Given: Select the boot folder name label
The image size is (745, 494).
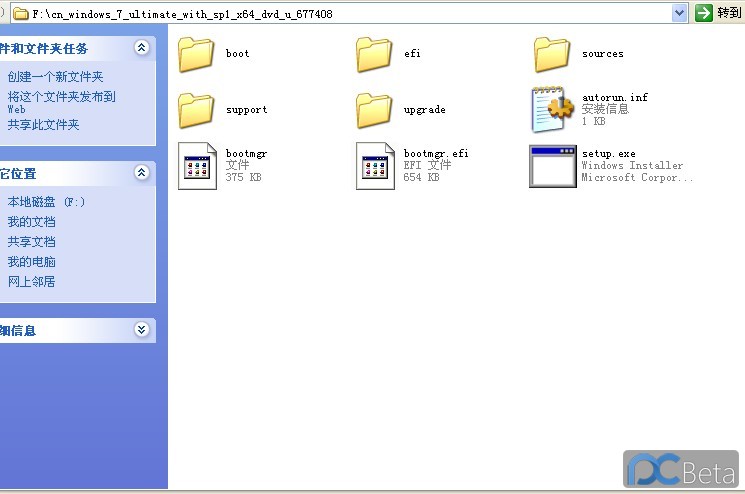Looking at the screenshot, I should coord(238,54).
